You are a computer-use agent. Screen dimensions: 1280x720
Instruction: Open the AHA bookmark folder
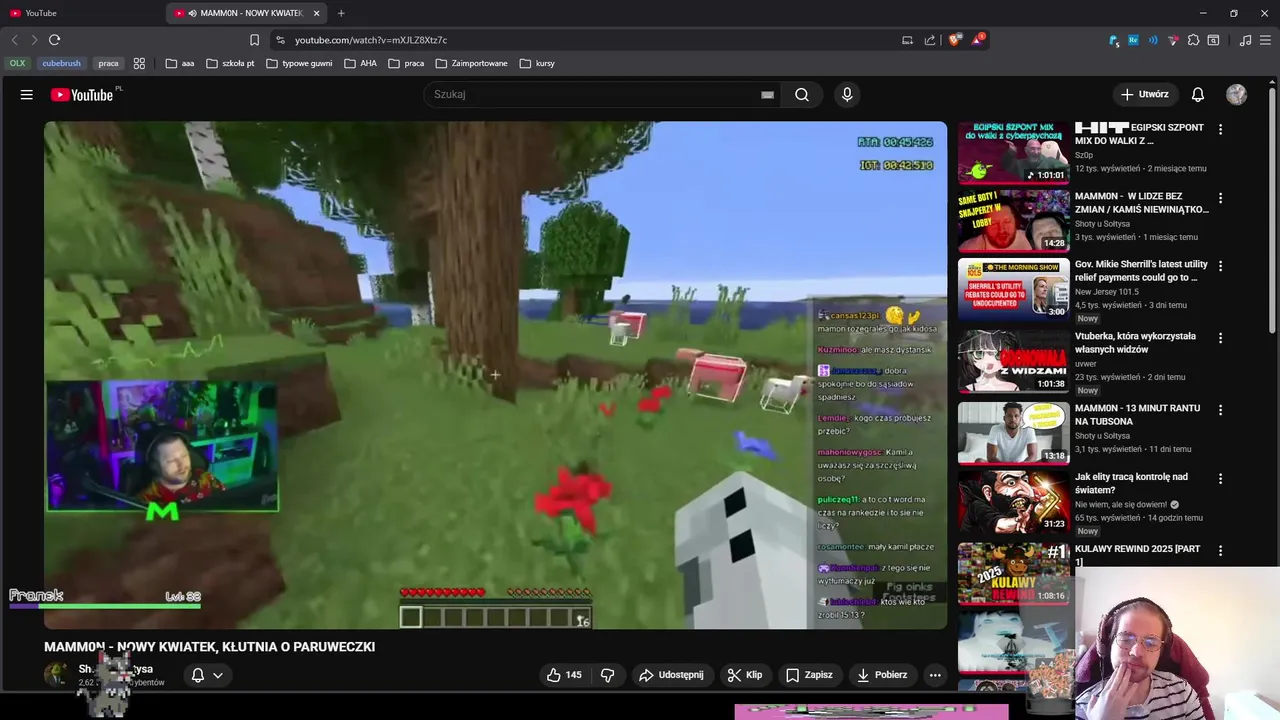[361, 63]
